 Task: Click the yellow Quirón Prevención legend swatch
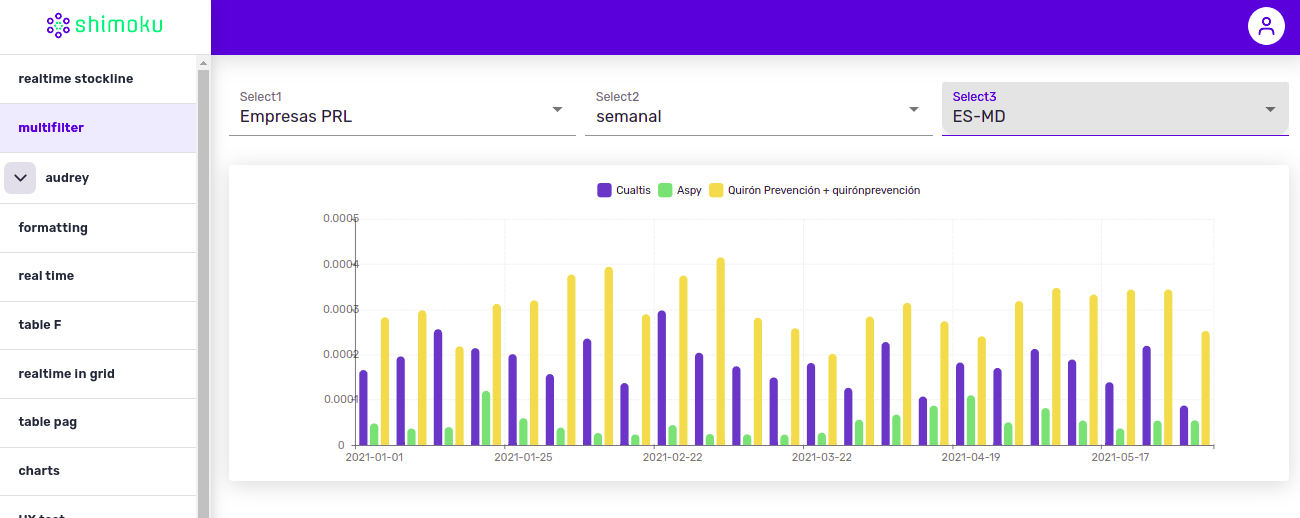(716, 190)
